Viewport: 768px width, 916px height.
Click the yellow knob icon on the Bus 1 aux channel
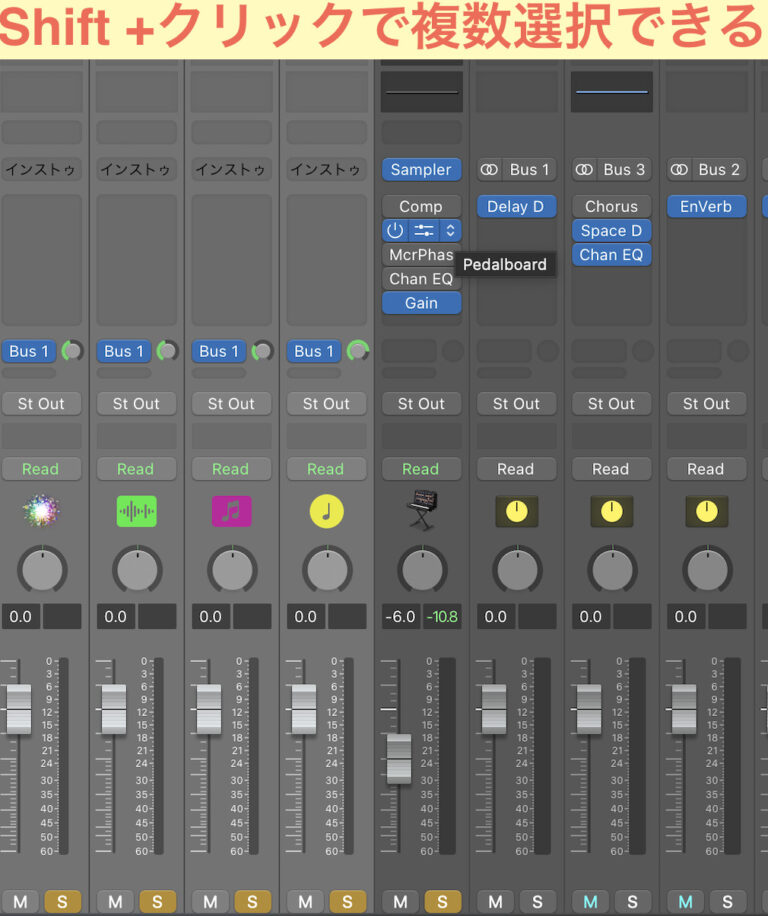(x=517, y=512)
